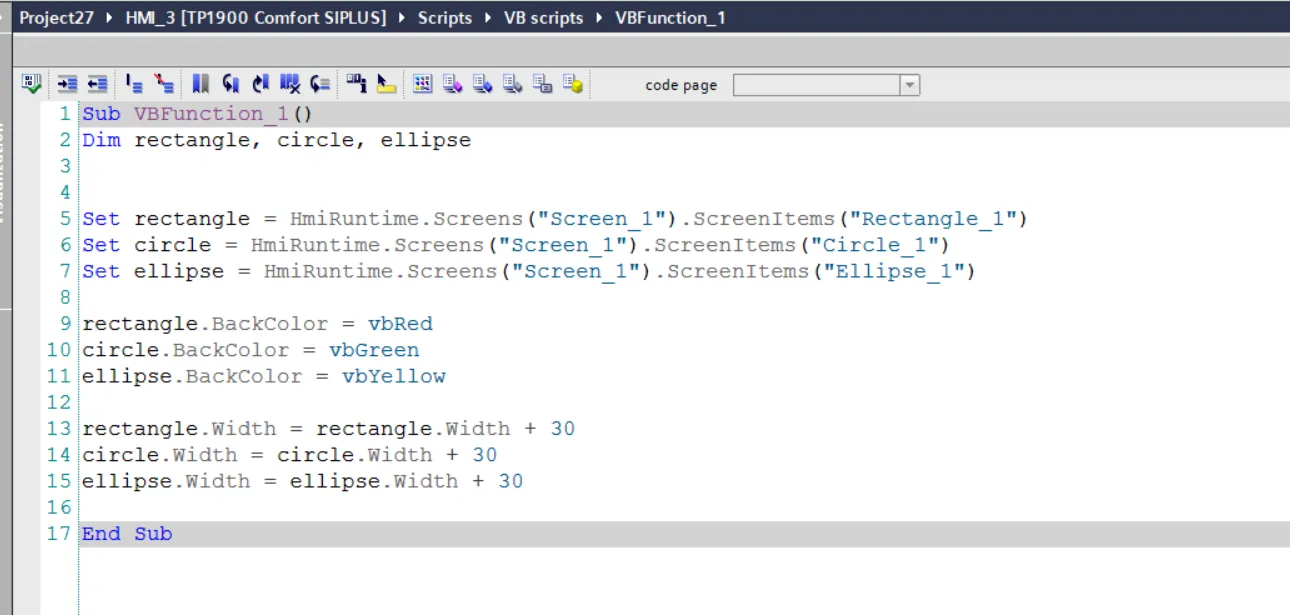The image size is (1290, 615).
Task: Click the arrow after Project27 in breadcrumb
Action: [109, 18]
